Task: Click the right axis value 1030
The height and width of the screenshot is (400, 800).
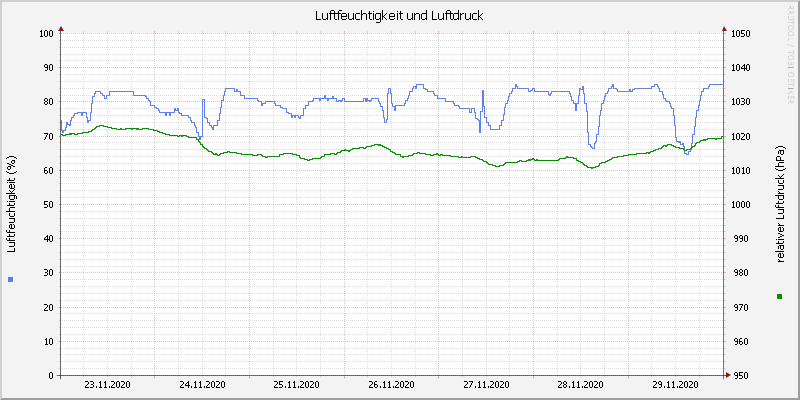Action: [741, 102]
